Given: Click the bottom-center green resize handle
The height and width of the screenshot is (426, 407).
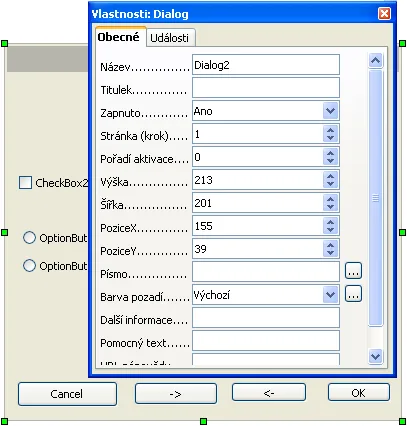Looking at the screenshot, I should (x=203, y=422).
